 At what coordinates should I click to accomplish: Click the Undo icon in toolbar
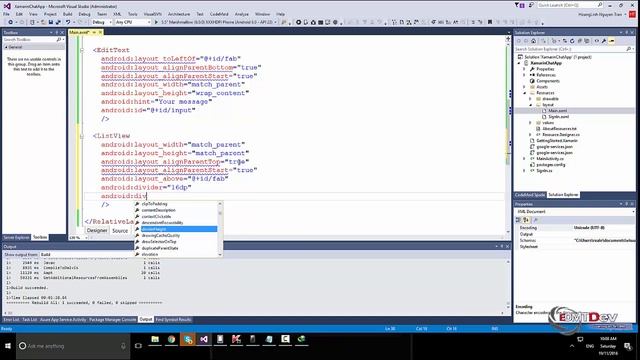(x=68, y=22)
